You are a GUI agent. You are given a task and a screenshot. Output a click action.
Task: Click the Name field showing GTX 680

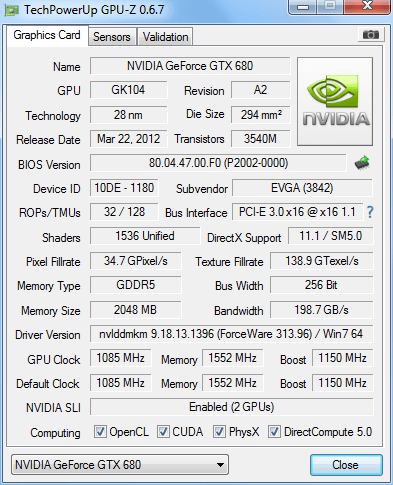pos(190,66)
